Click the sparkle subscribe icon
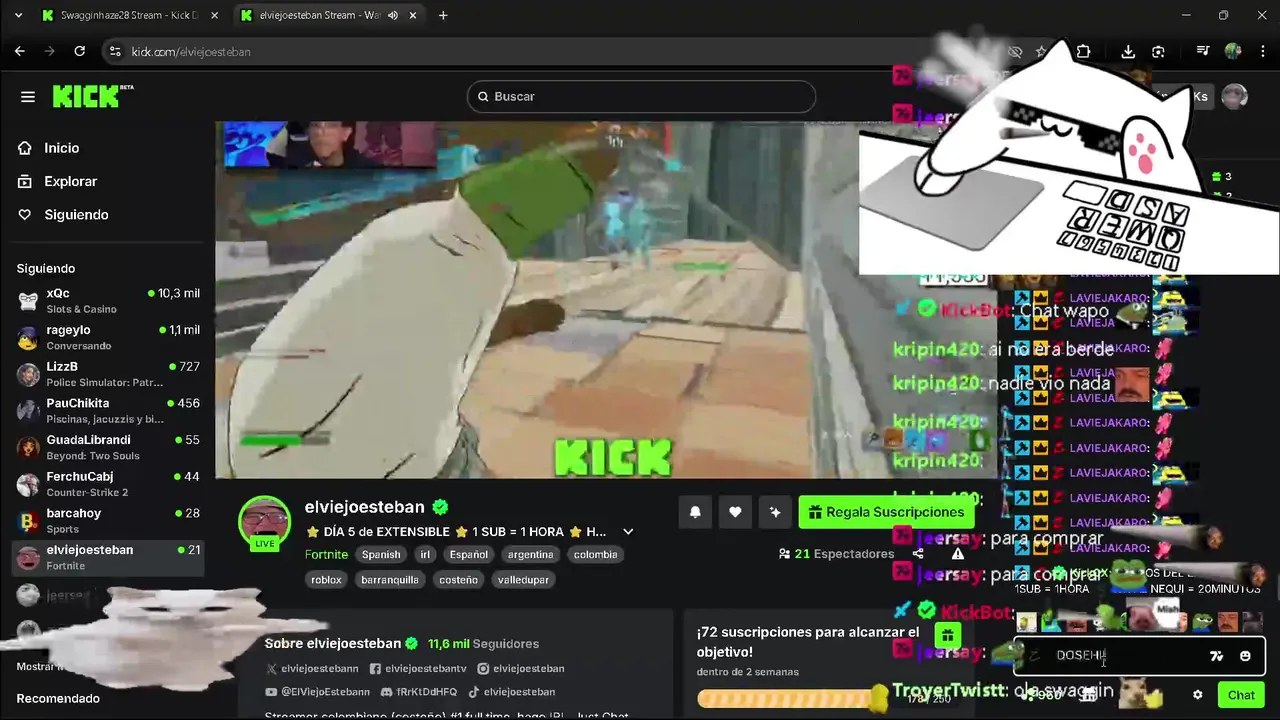Screen dimensions: 1280x720 click(775, 512)
